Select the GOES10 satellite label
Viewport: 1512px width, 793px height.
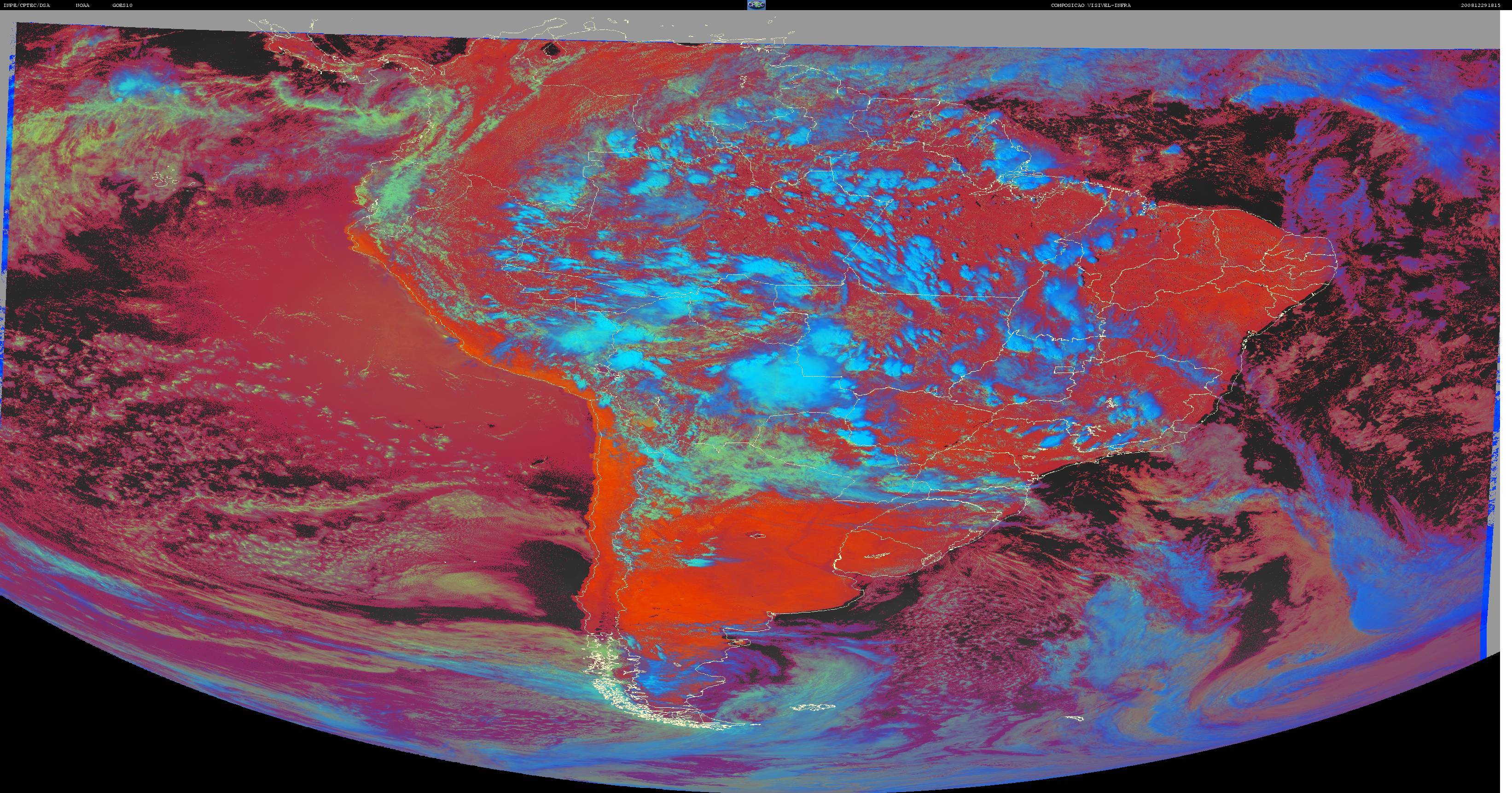coord(122,5)
